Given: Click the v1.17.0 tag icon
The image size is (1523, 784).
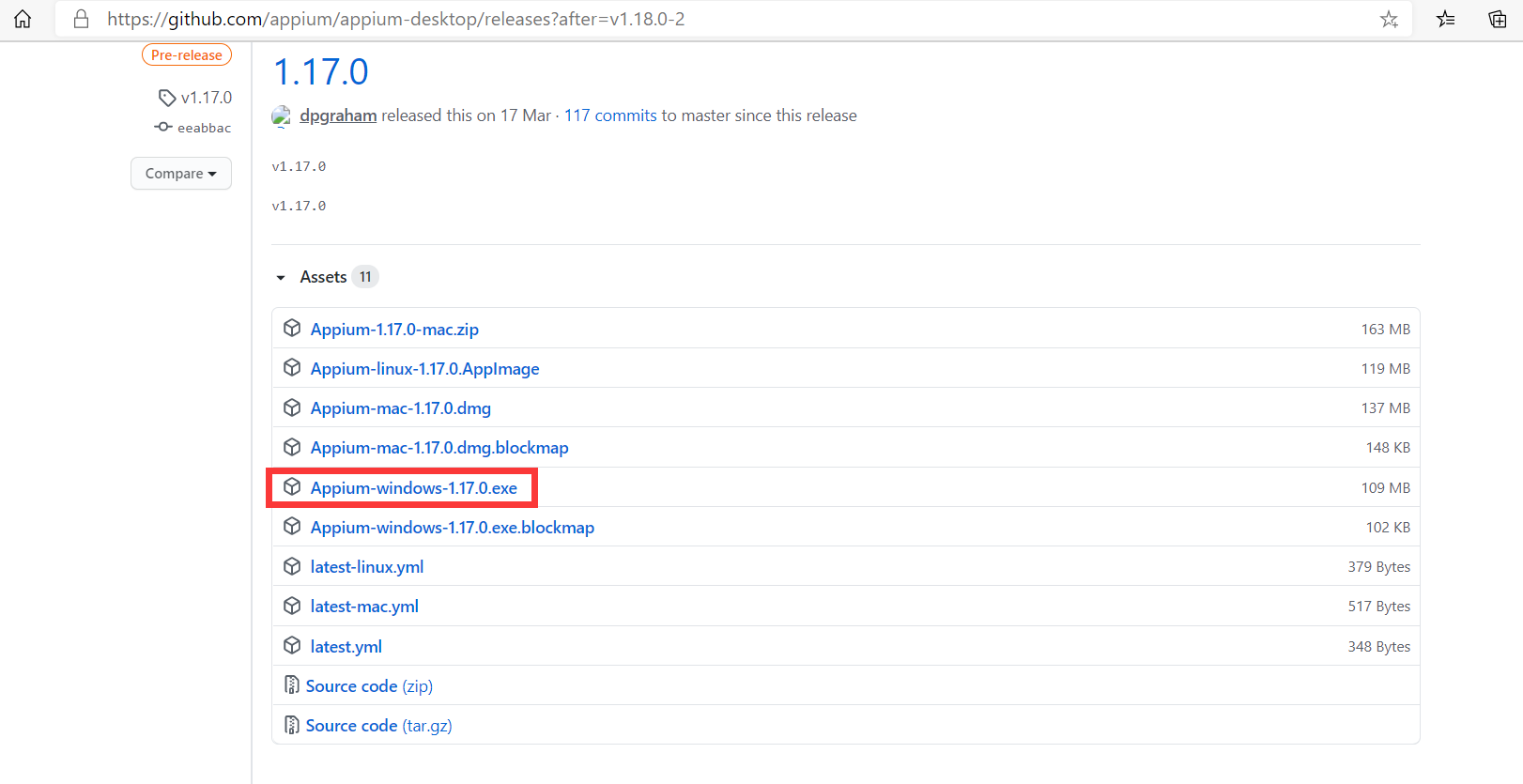Looking at the screenshot, I should 167,98.
